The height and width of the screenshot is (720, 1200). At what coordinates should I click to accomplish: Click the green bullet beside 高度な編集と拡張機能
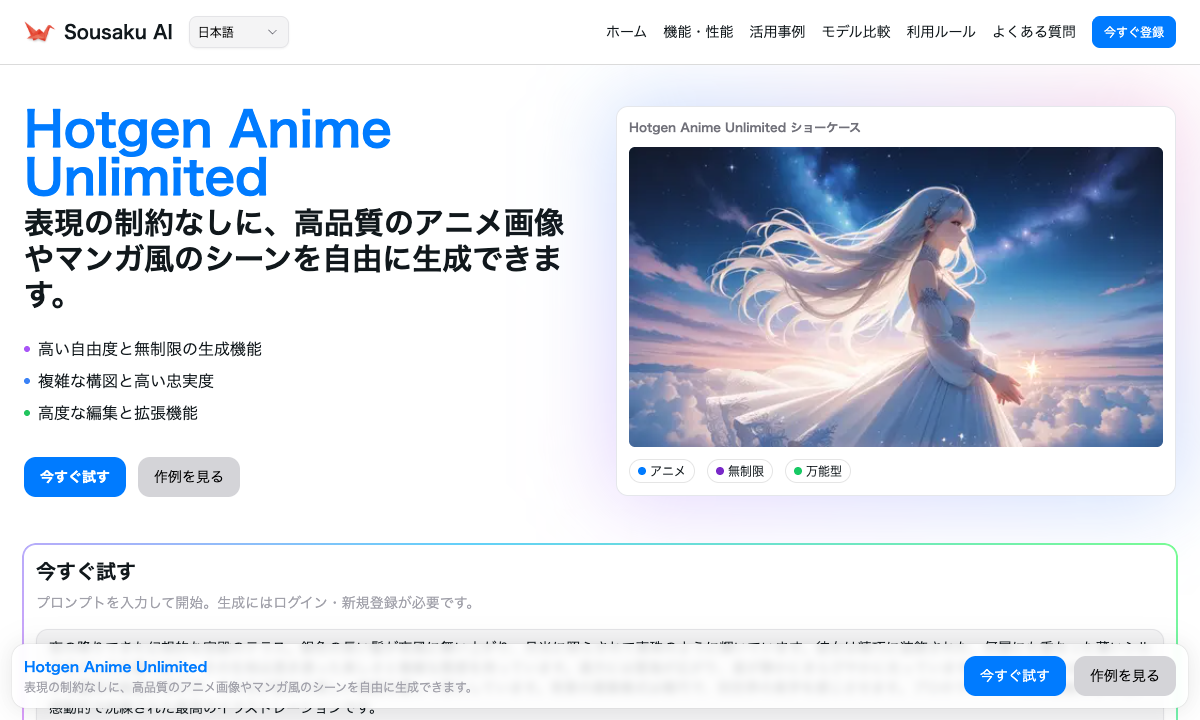tap(29, 413)
